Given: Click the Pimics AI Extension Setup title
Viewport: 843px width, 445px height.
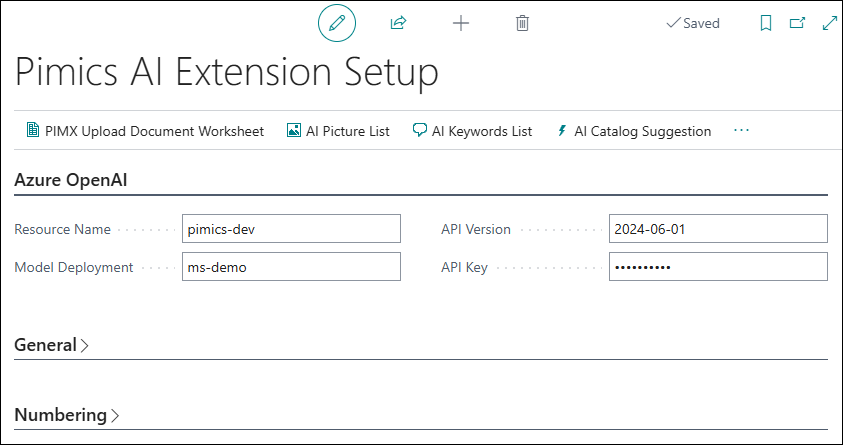Looking at the screenshot, I should click(226, 71).
